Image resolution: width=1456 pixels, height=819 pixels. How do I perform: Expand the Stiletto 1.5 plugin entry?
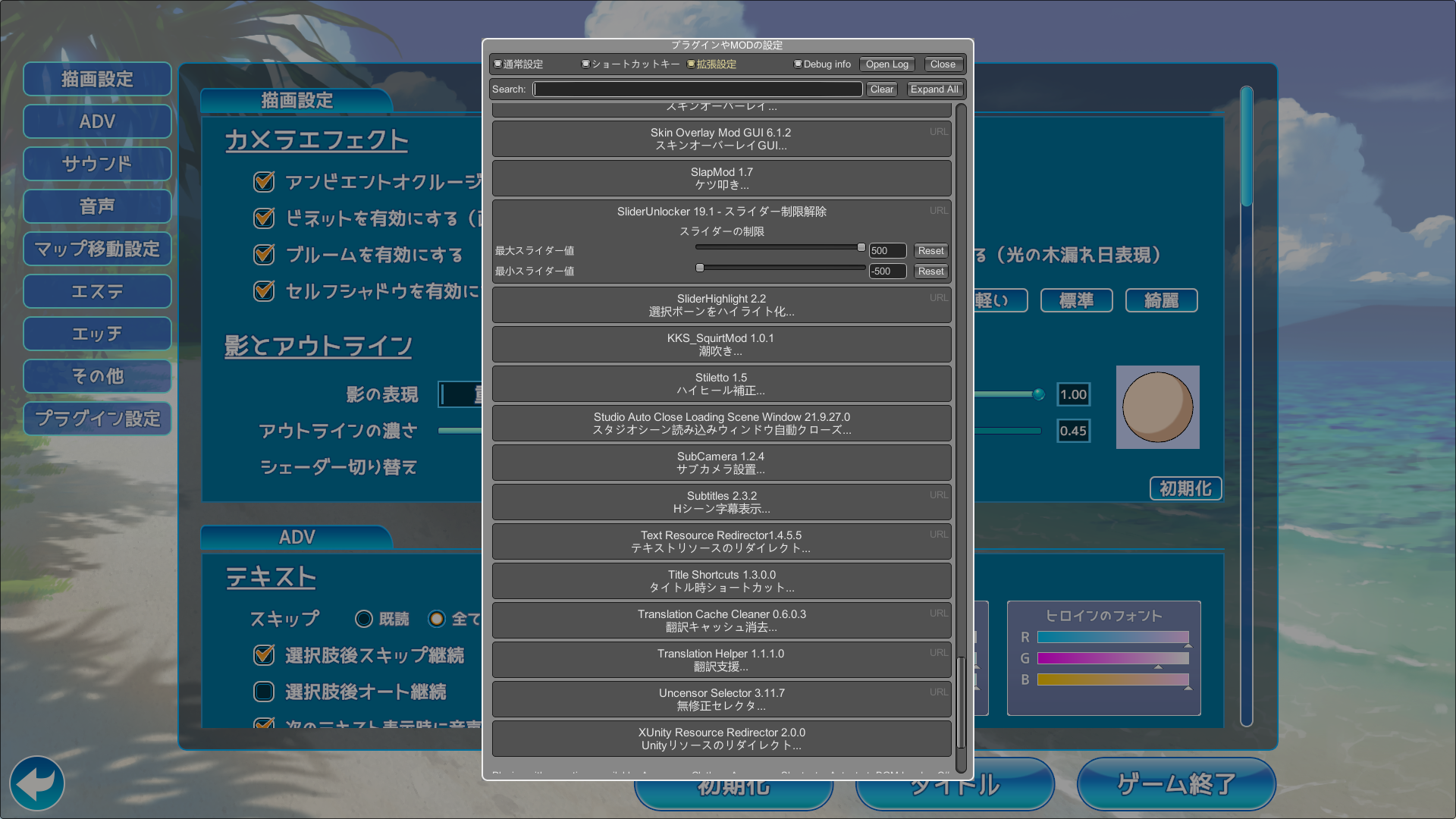(720, 384)
